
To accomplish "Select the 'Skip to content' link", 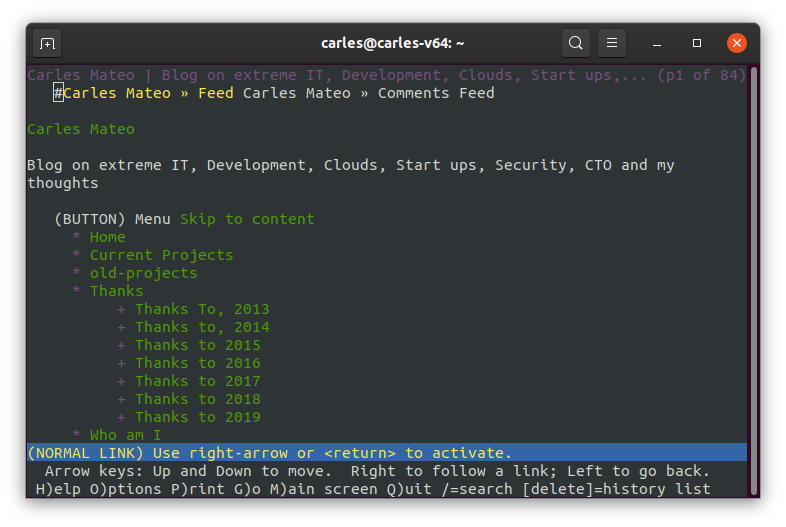I will click(247, 219).
